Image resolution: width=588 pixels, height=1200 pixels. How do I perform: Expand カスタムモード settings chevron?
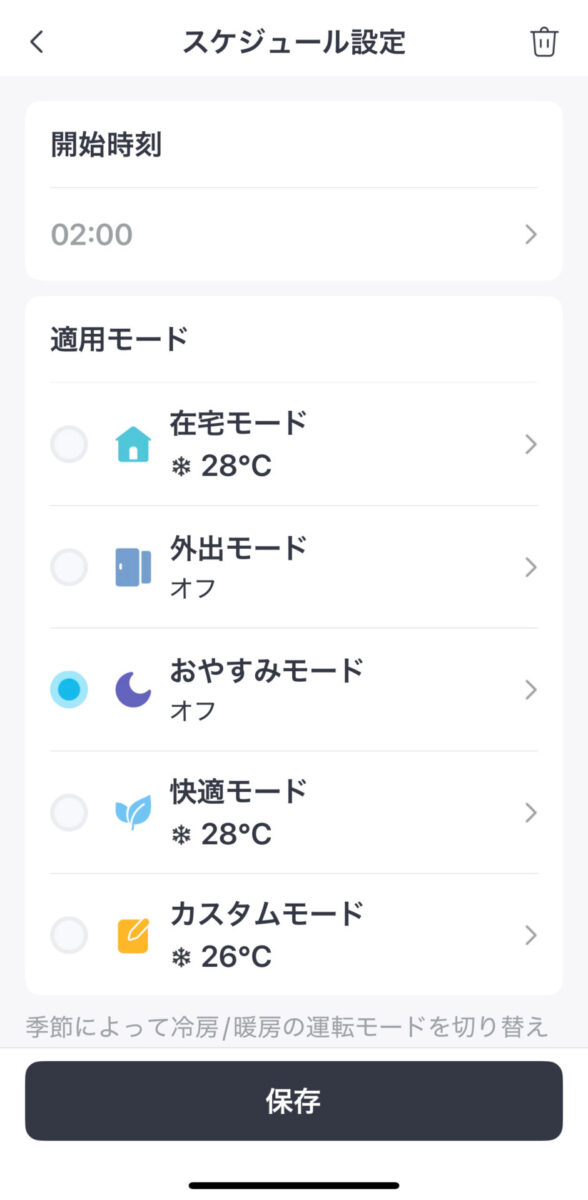point(531,936)
